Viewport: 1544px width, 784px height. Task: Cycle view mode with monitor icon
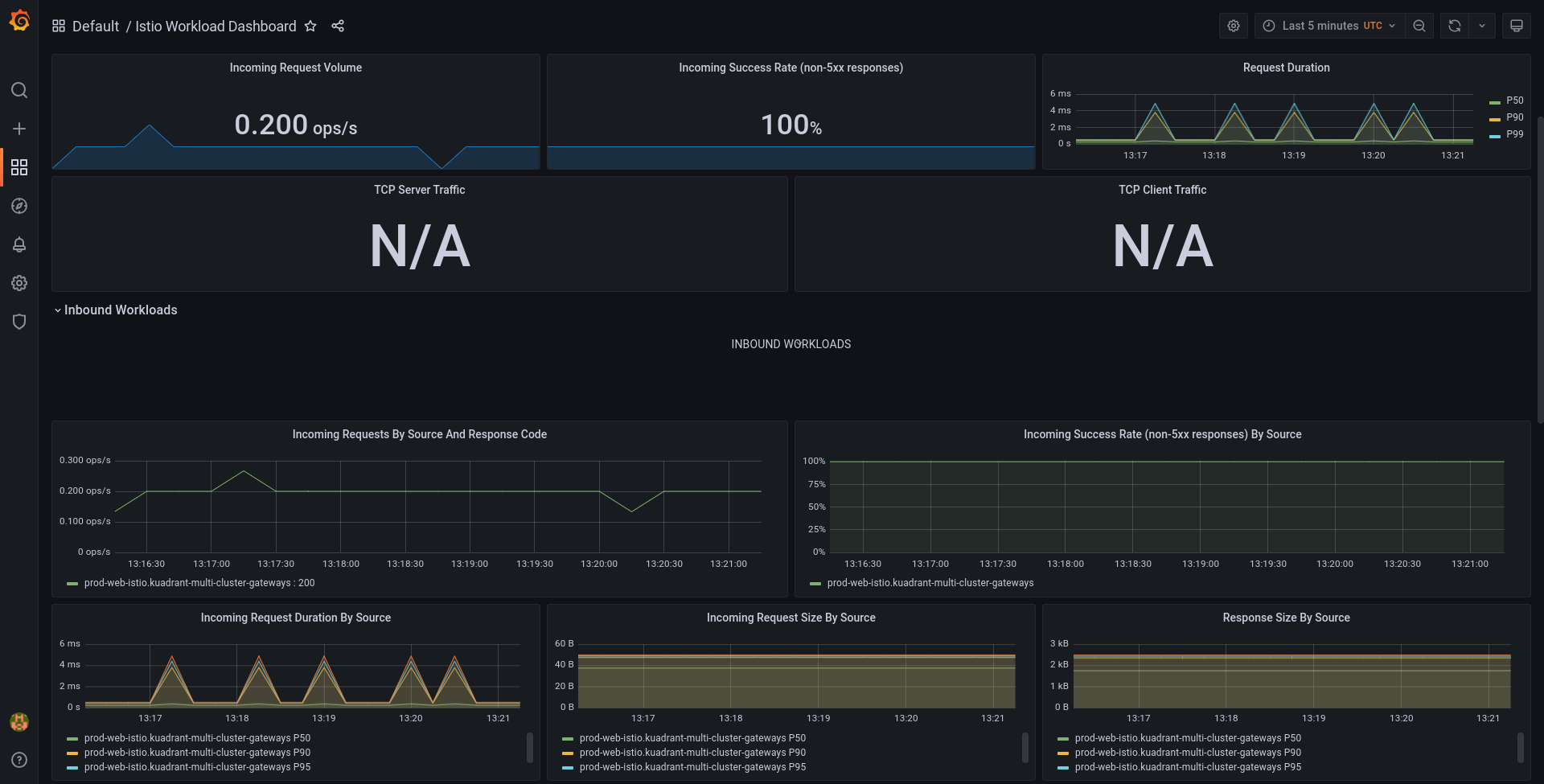pyautogui.click(x=1517, y=26)
